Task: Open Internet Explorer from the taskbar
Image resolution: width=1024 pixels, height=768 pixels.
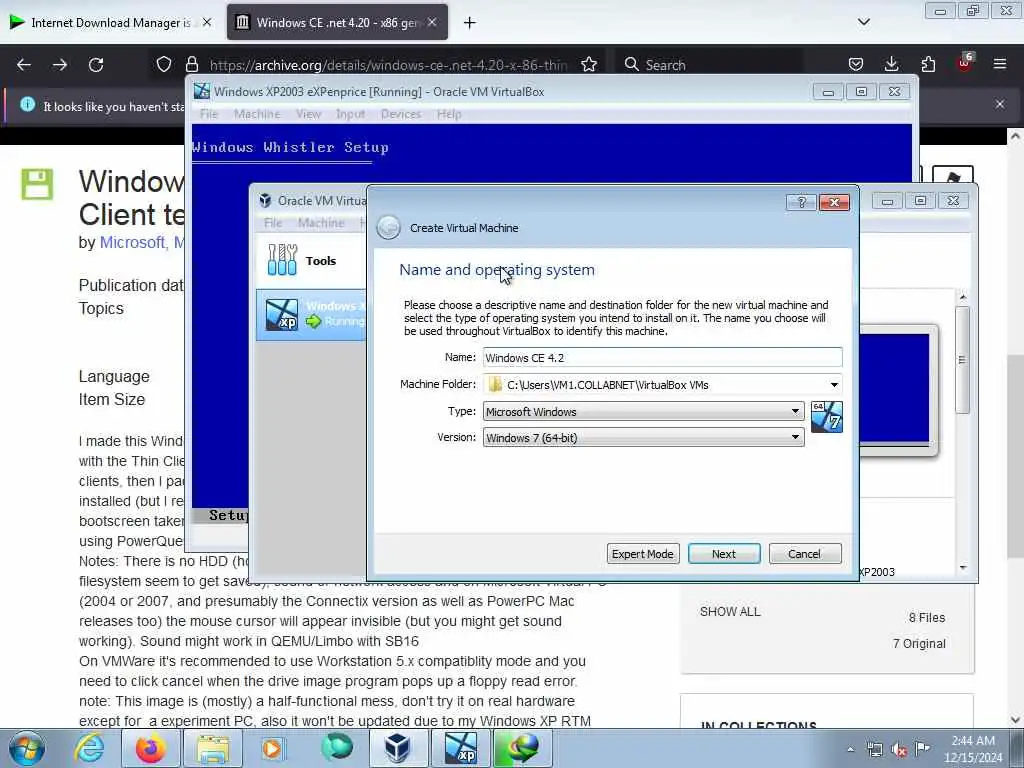Action: pyautogui.click(x=89, y=748)
